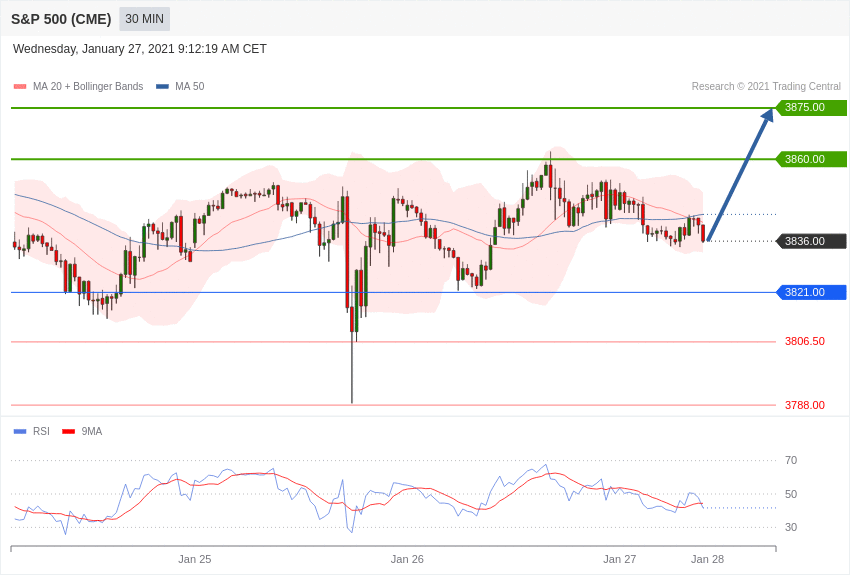Click the 3788.00 red support value
The height and width of the screenshot is (576, 850).
(805, 405)
